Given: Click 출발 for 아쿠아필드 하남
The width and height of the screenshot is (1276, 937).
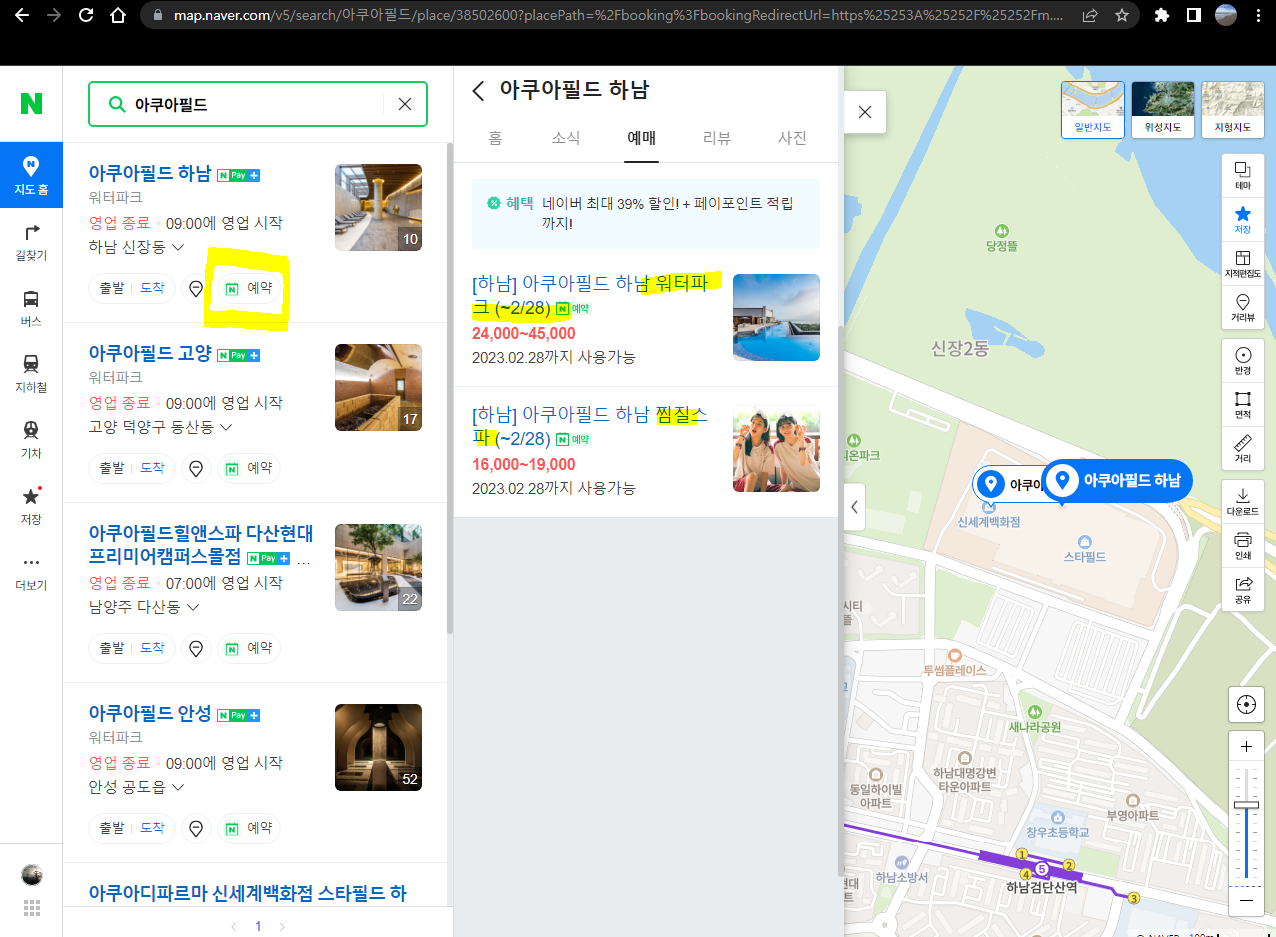Looking at the screenshot, I should [x=112, y=288].
